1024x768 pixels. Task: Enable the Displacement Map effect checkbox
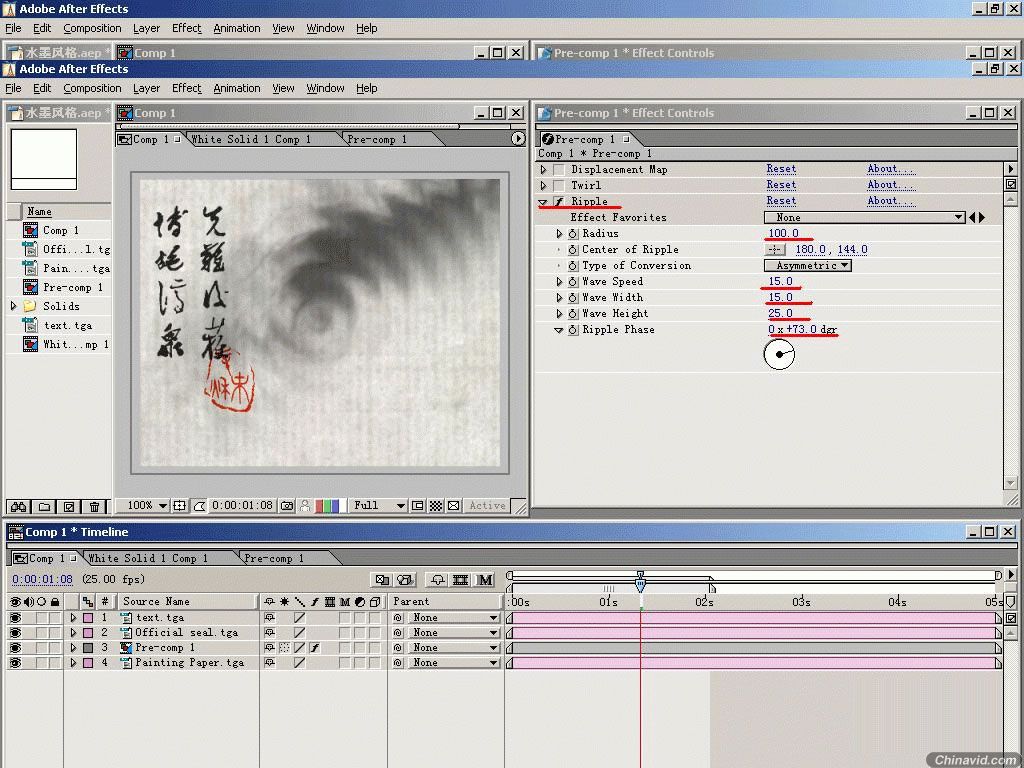tap(559, 169)
